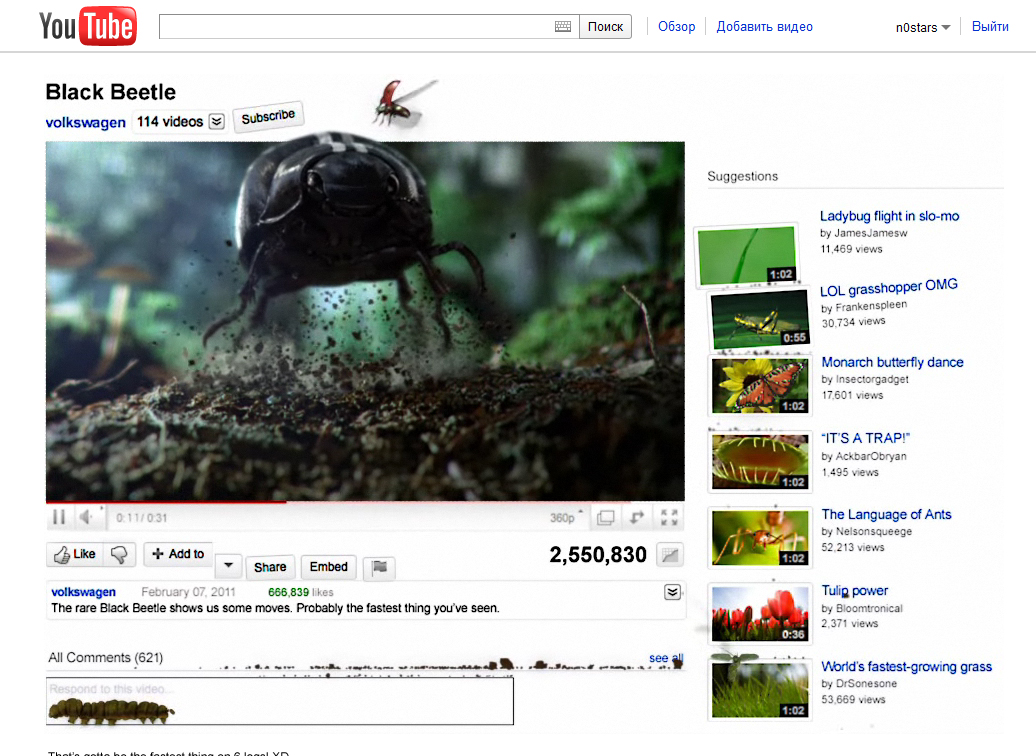Open volkswagen channel link beside 114 videos
Image resolution: width=1036 pixels, height=756 pixels.
pyautogui.click(x=85, y=122)
